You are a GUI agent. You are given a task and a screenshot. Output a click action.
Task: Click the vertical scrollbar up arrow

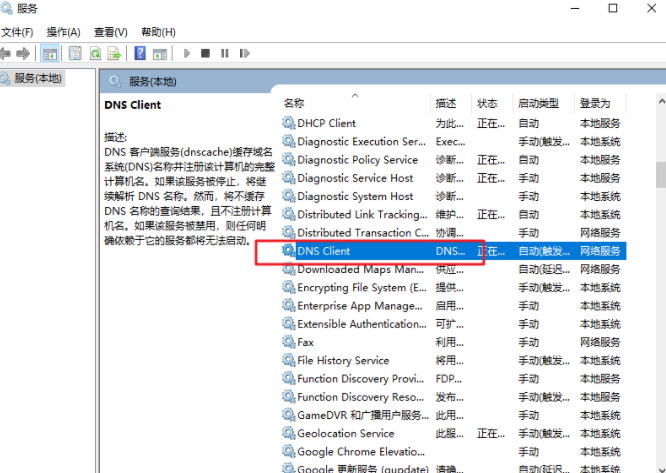point(661,101)
